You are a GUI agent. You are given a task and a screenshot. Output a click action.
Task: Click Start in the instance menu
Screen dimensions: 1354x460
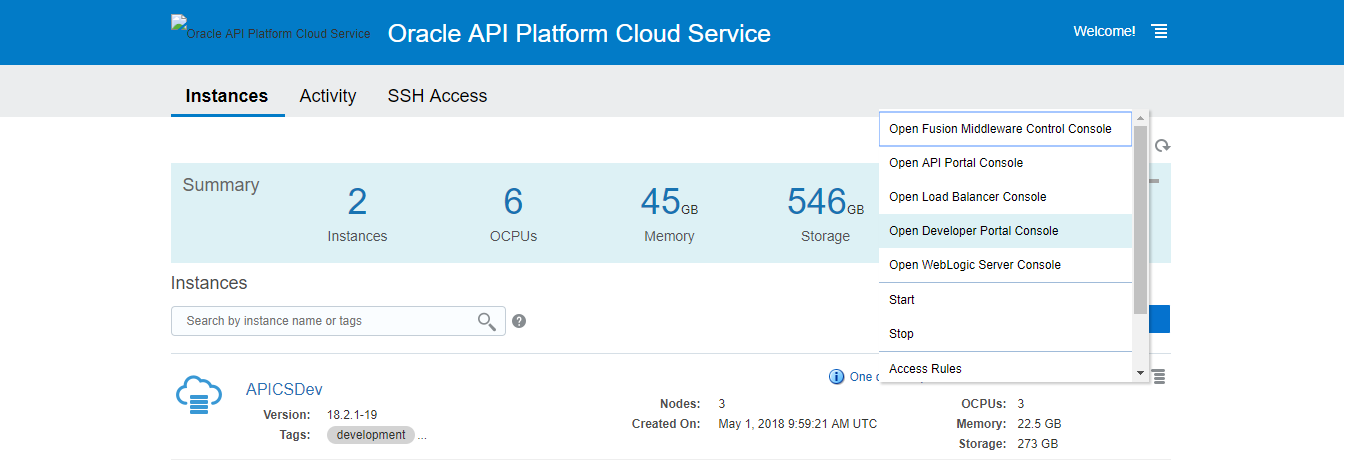[1005, 300]
